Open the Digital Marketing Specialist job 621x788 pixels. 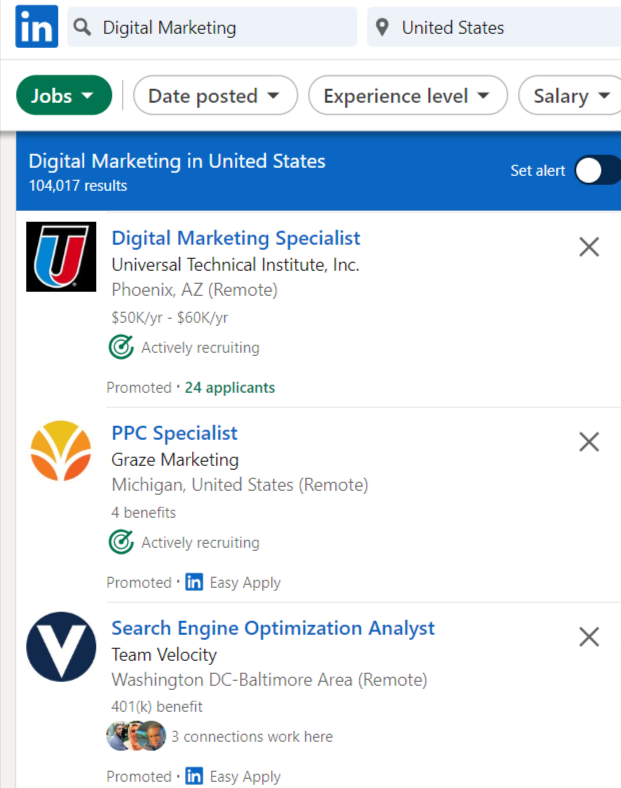[x=236, y=238]
